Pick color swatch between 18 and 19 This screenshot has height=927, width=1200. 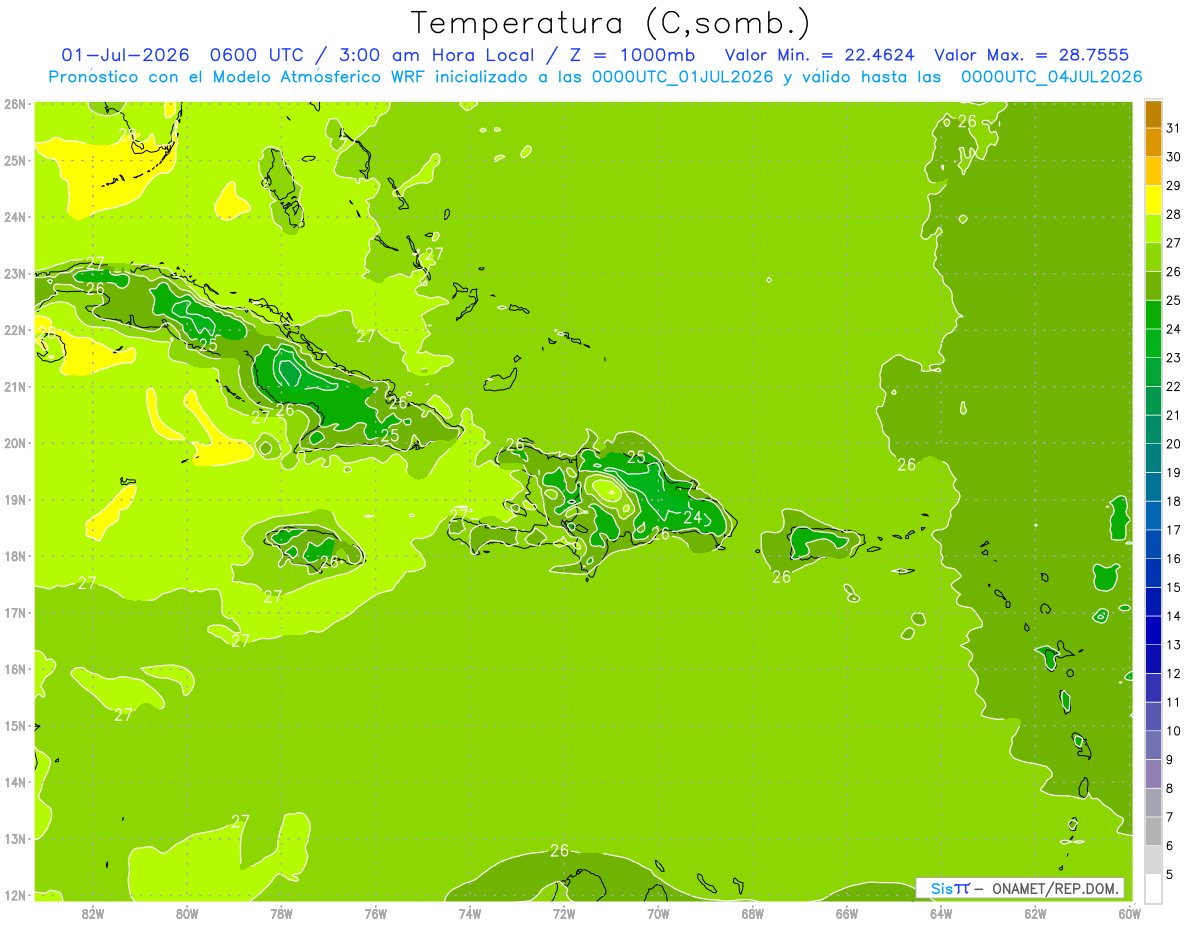[1153, 487]
